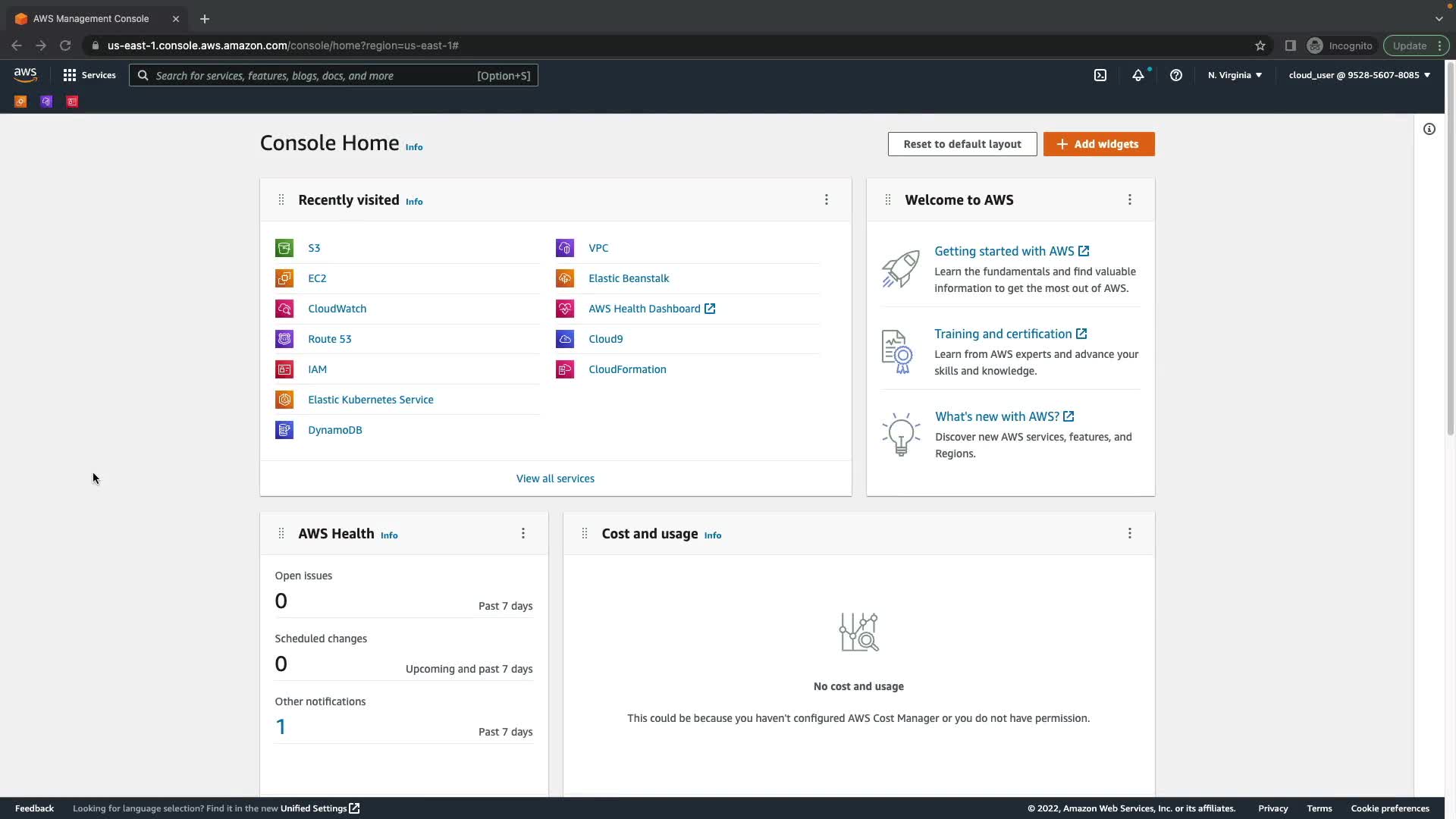The image size is (1456, 819).
Task: Bookmark this page with star icon
Action: click(1260, 45)
